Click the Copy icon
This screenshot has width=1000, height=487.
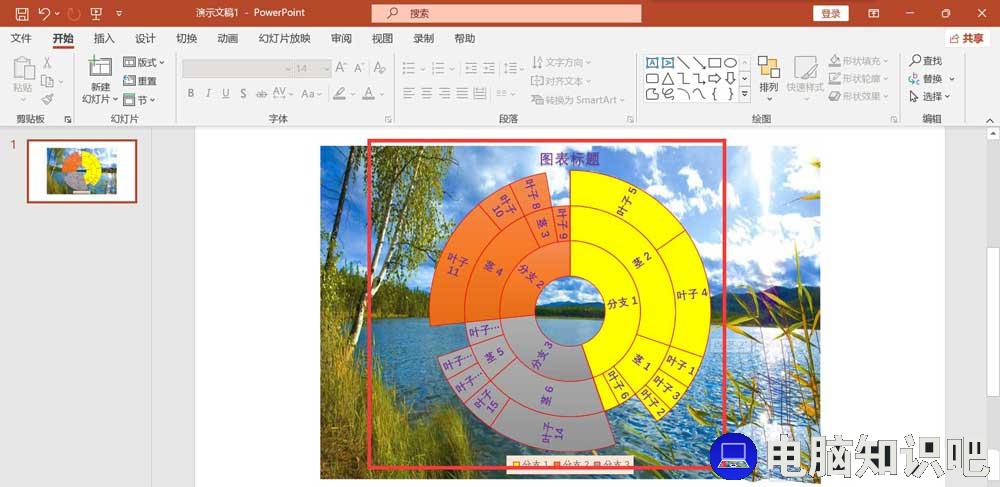coord(47,81)
